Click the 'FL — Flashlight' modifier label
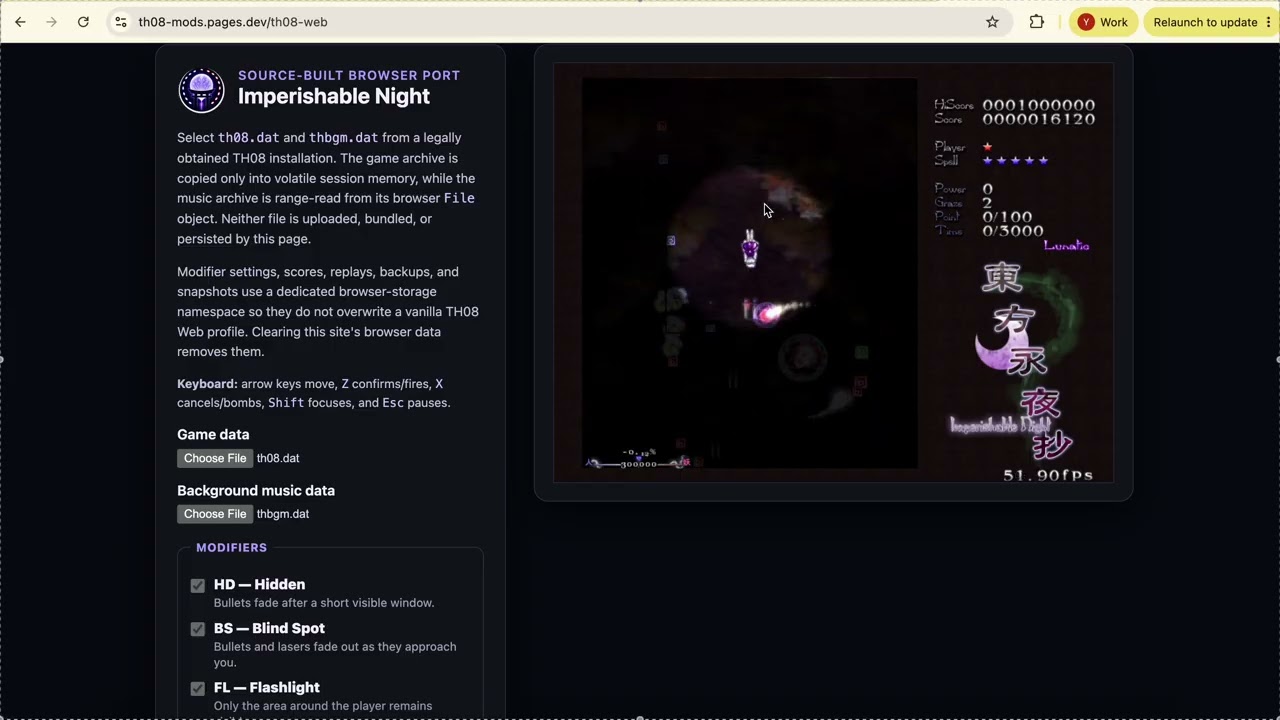 pos(267,687)
